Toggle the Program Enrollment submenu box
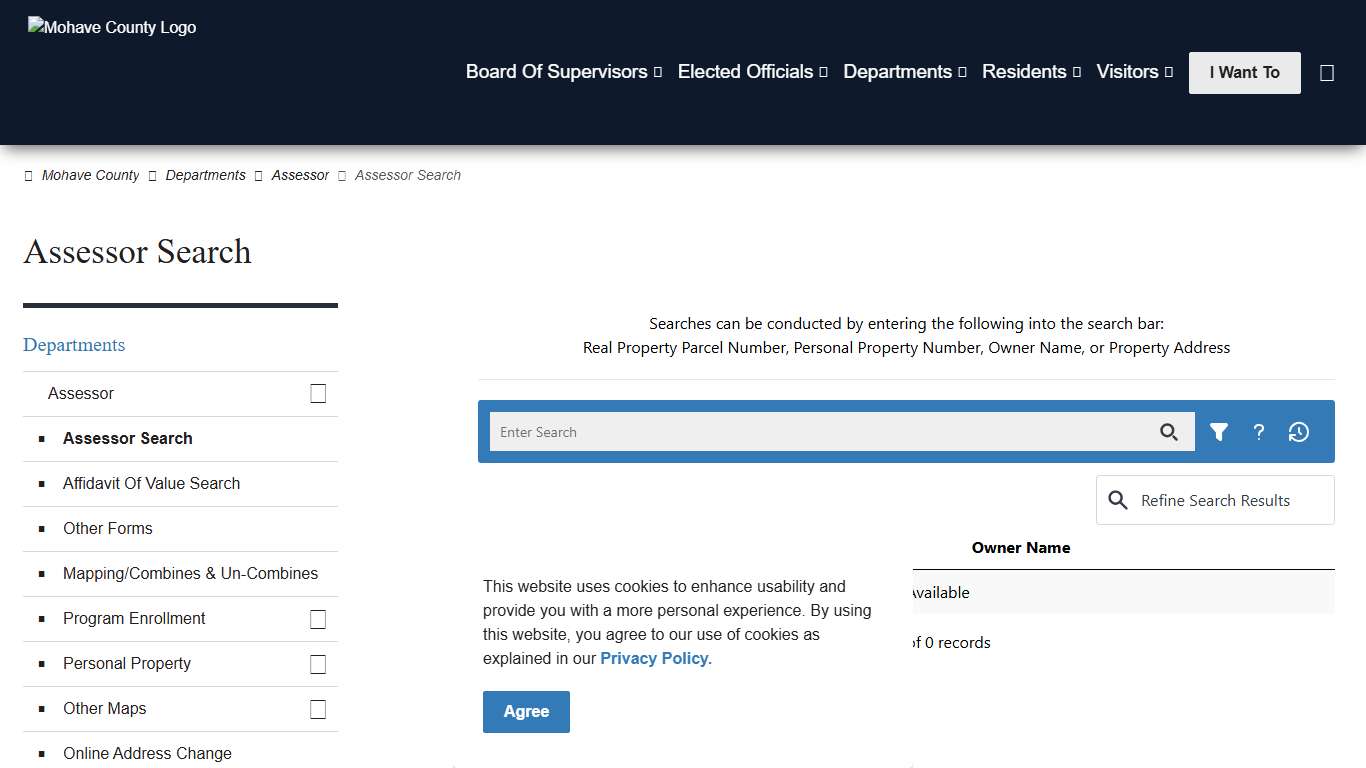The image size is (1366, 768). pyautogui.click(x=318, y=619)
